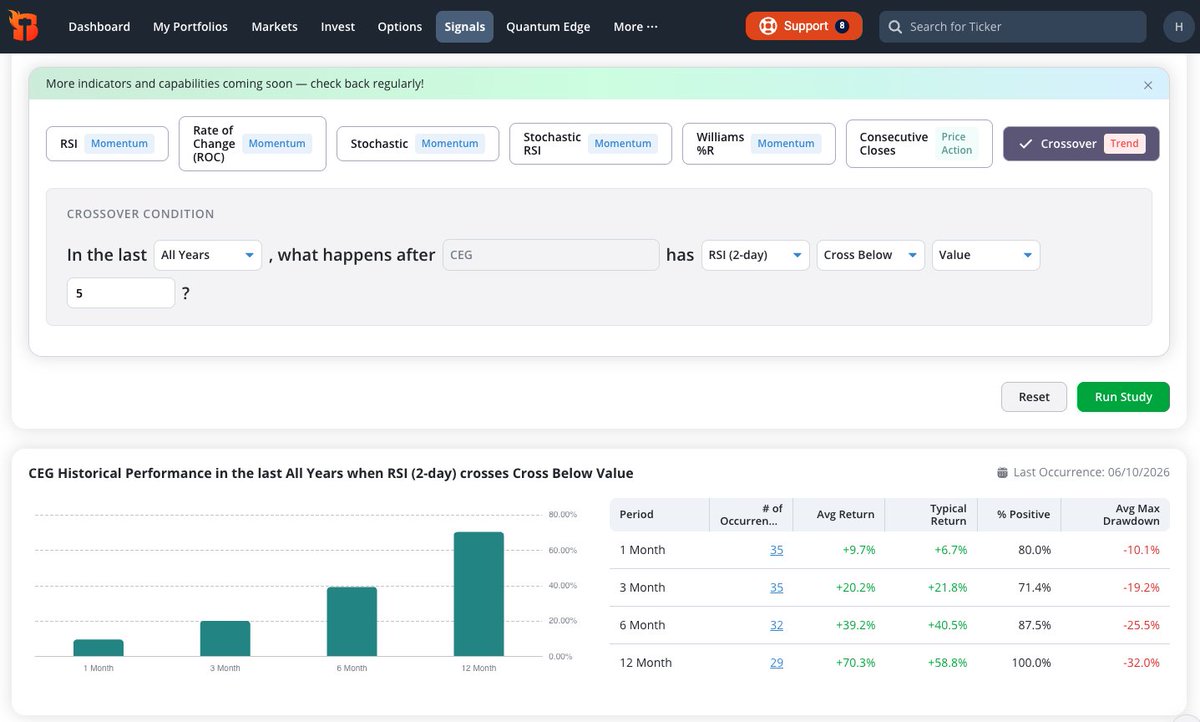The width and height of the screenshot is (1200, 722).
Task: Select the Williams %R indicator
Action: [758, 144]
